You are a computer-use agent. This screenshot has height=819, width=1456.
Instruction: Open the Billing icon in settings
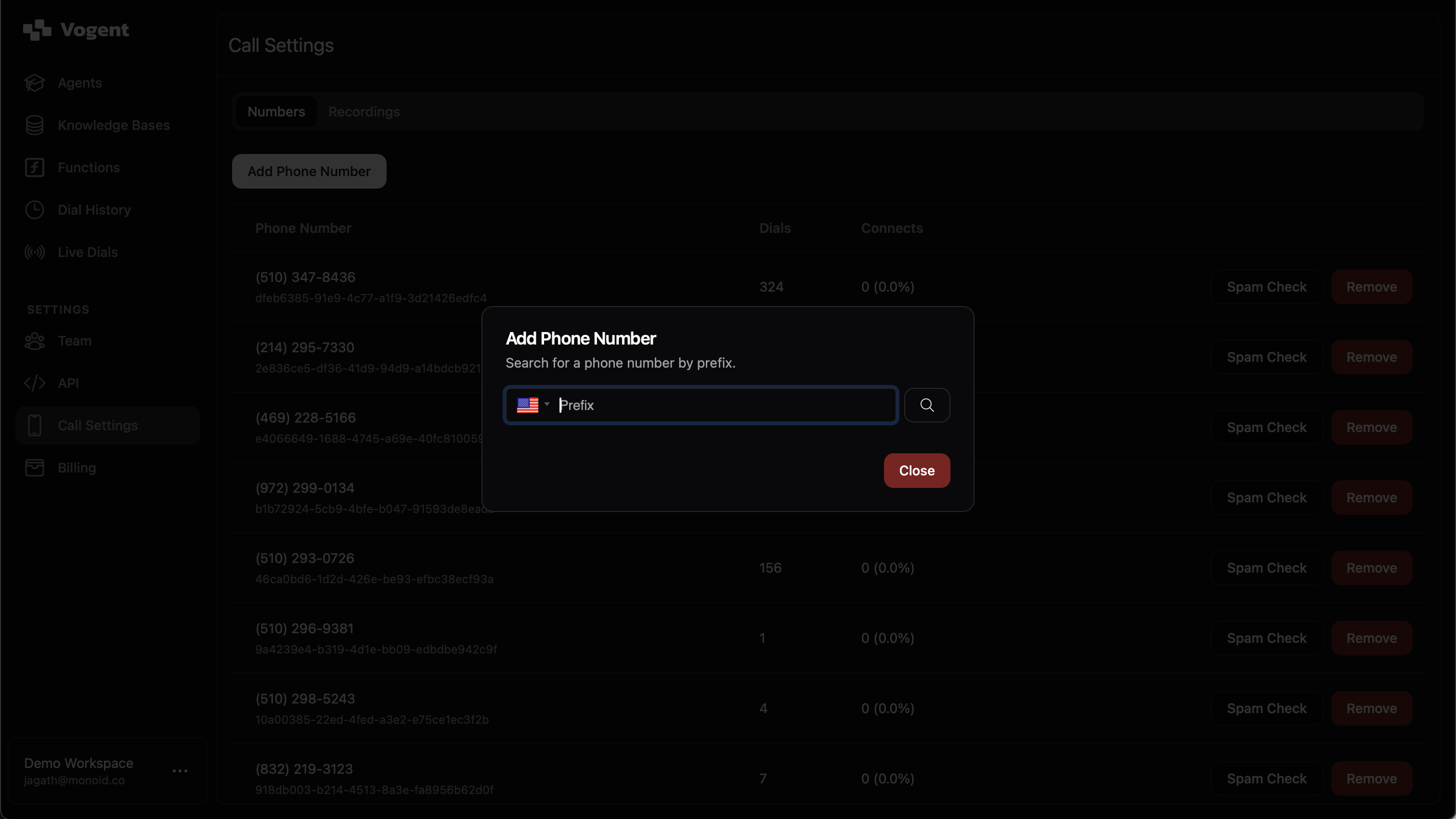click(35, 468)
